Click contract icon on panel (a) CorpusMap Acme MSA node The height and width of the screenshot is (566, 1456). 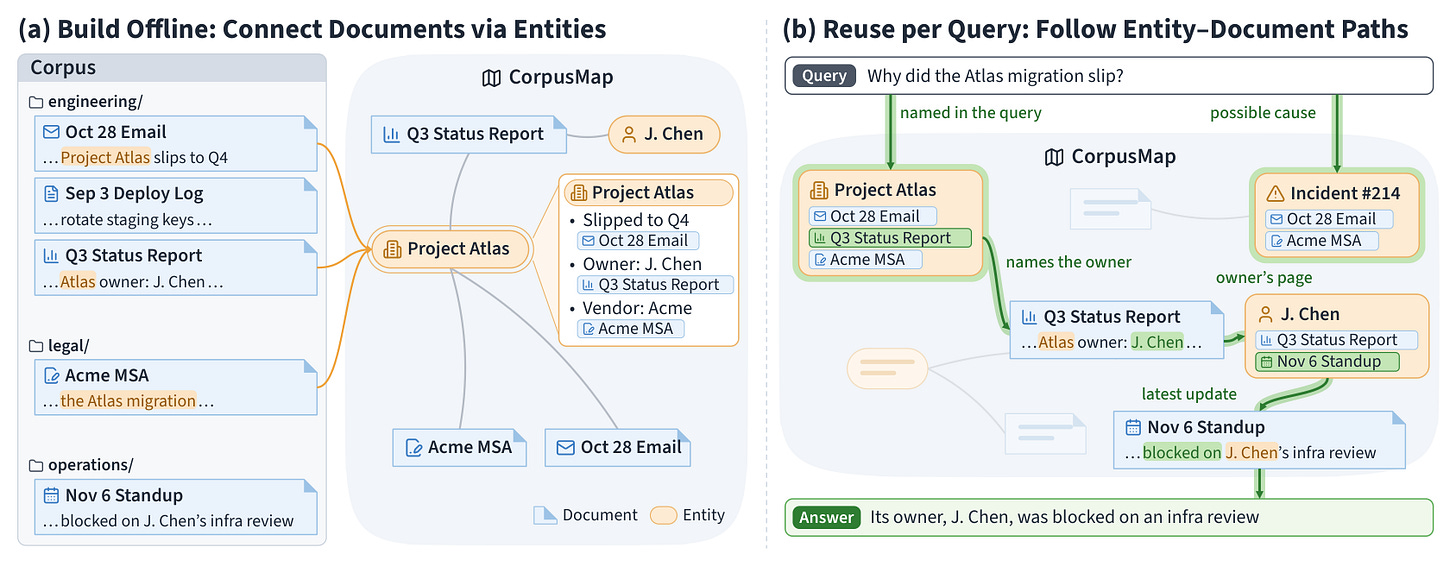413,447
